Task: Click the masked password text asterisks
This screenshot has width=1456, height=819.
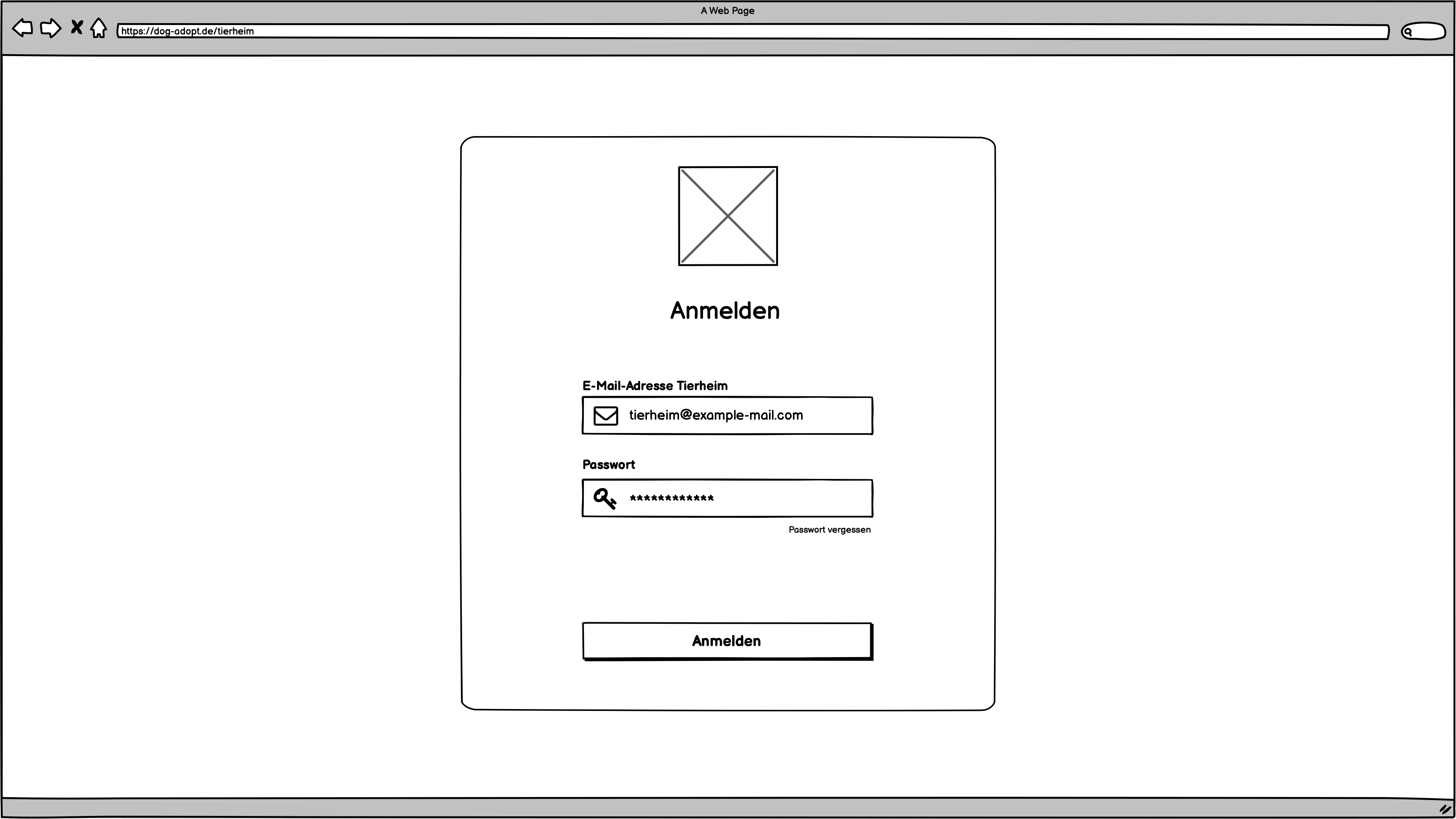Action: [672, 498]
